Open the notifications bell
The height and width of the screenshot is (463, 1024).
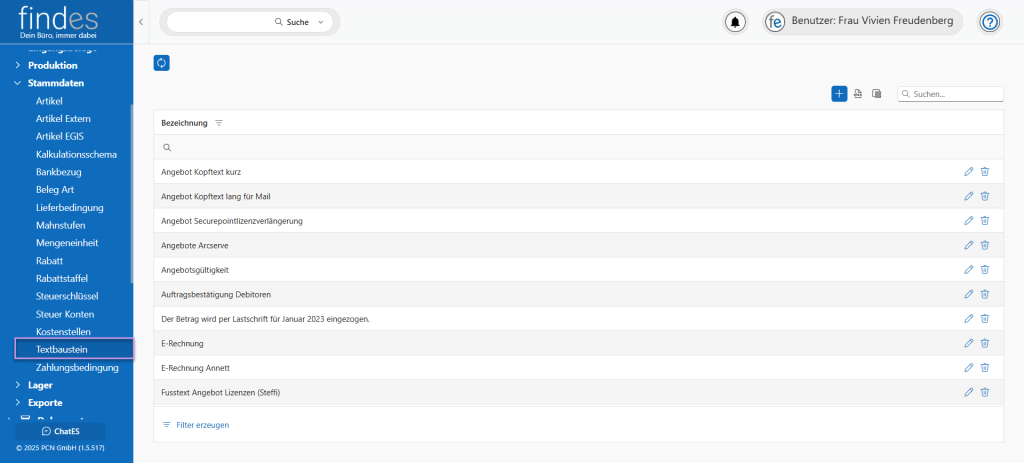tap(736, 22)
